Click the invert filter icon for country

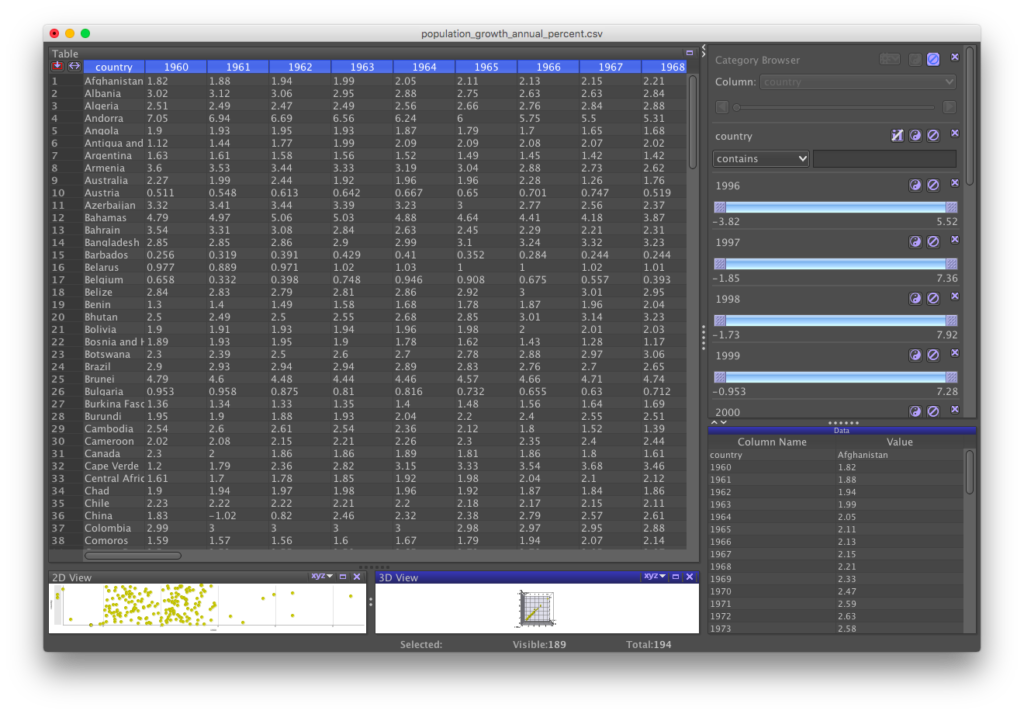click(x=917, y=133)
